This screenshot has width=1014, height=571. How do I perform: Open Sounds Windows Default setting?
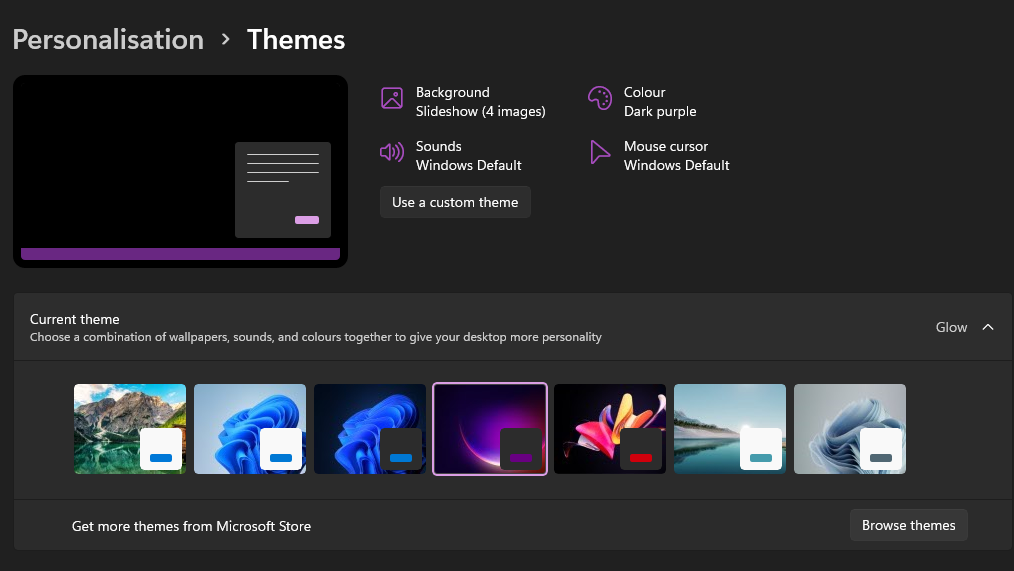468,156
